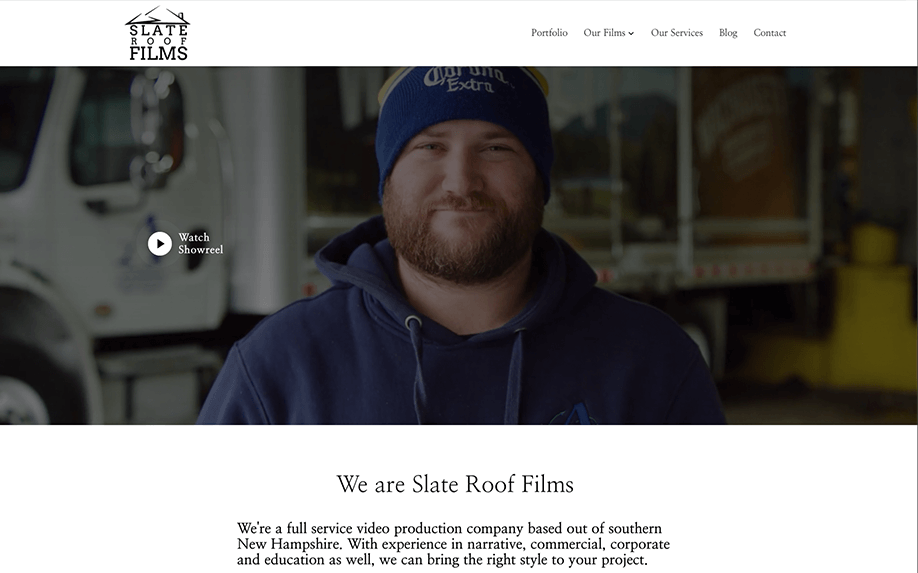Image resolution: width=918 pixels, height=573 pixels.
Task: Click the SLATE word in the logo
Action: [x=158, y=30]
